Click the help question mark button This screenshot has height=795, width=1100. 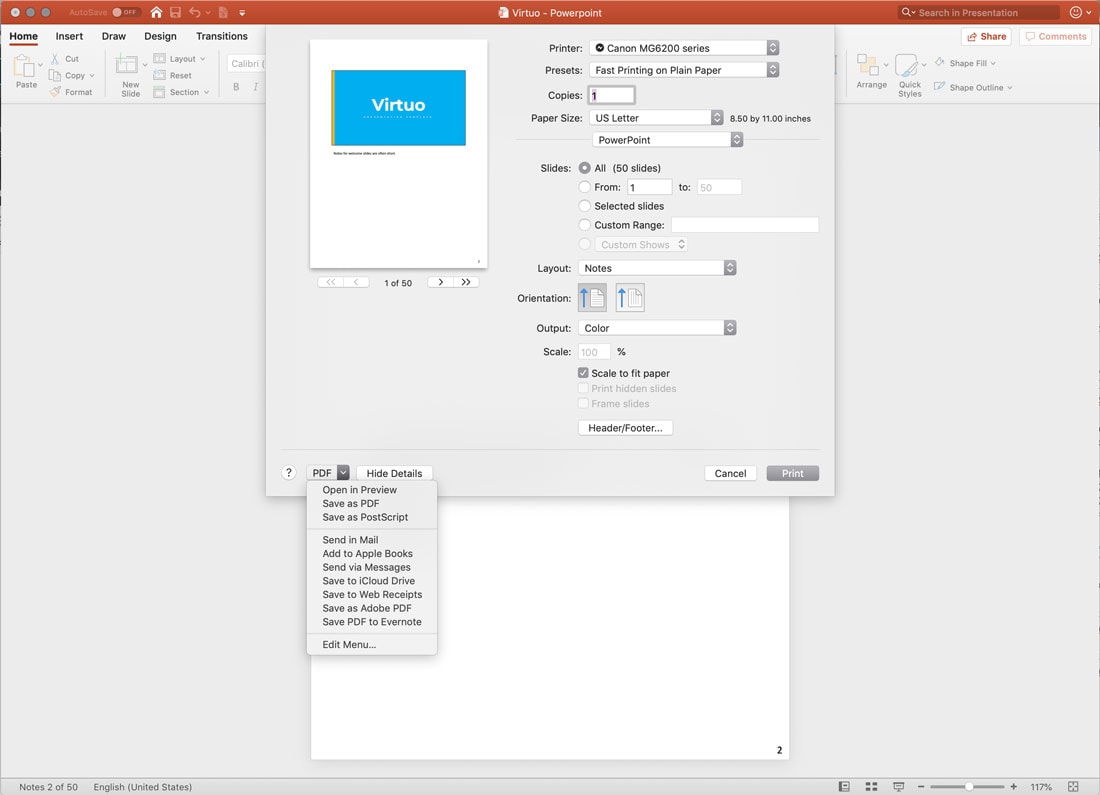point(289,473)
